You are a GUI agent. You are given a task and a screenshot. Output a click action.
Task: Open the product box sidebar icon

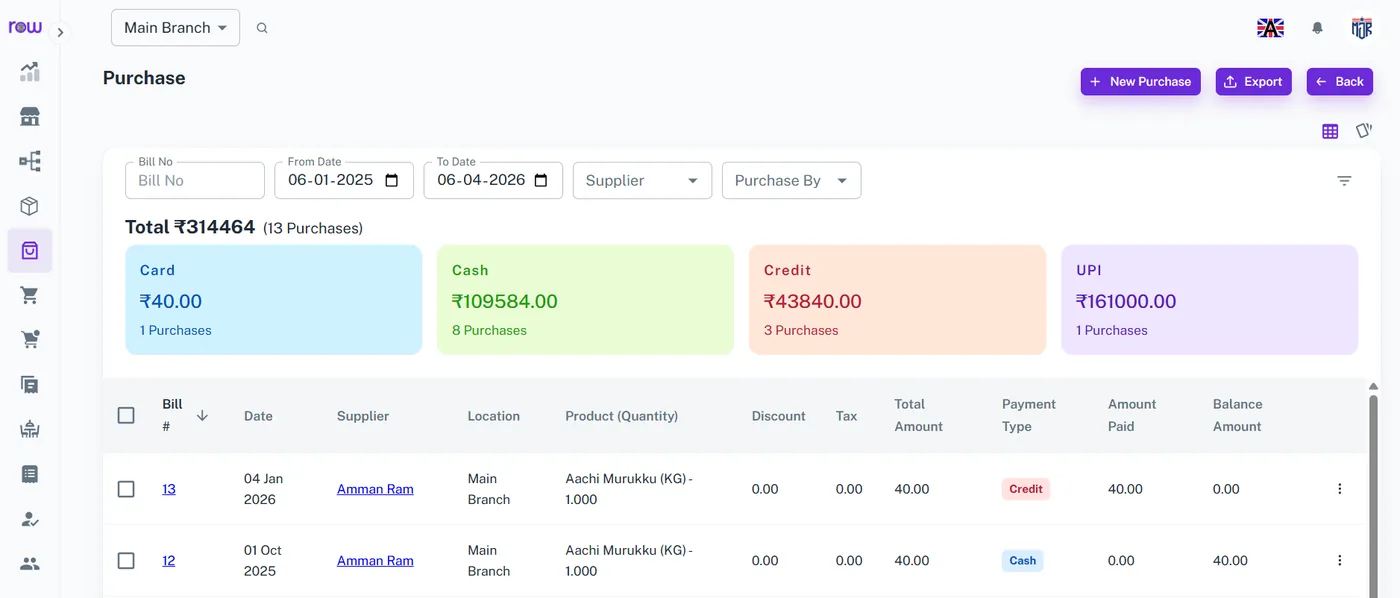click(30, 206)
